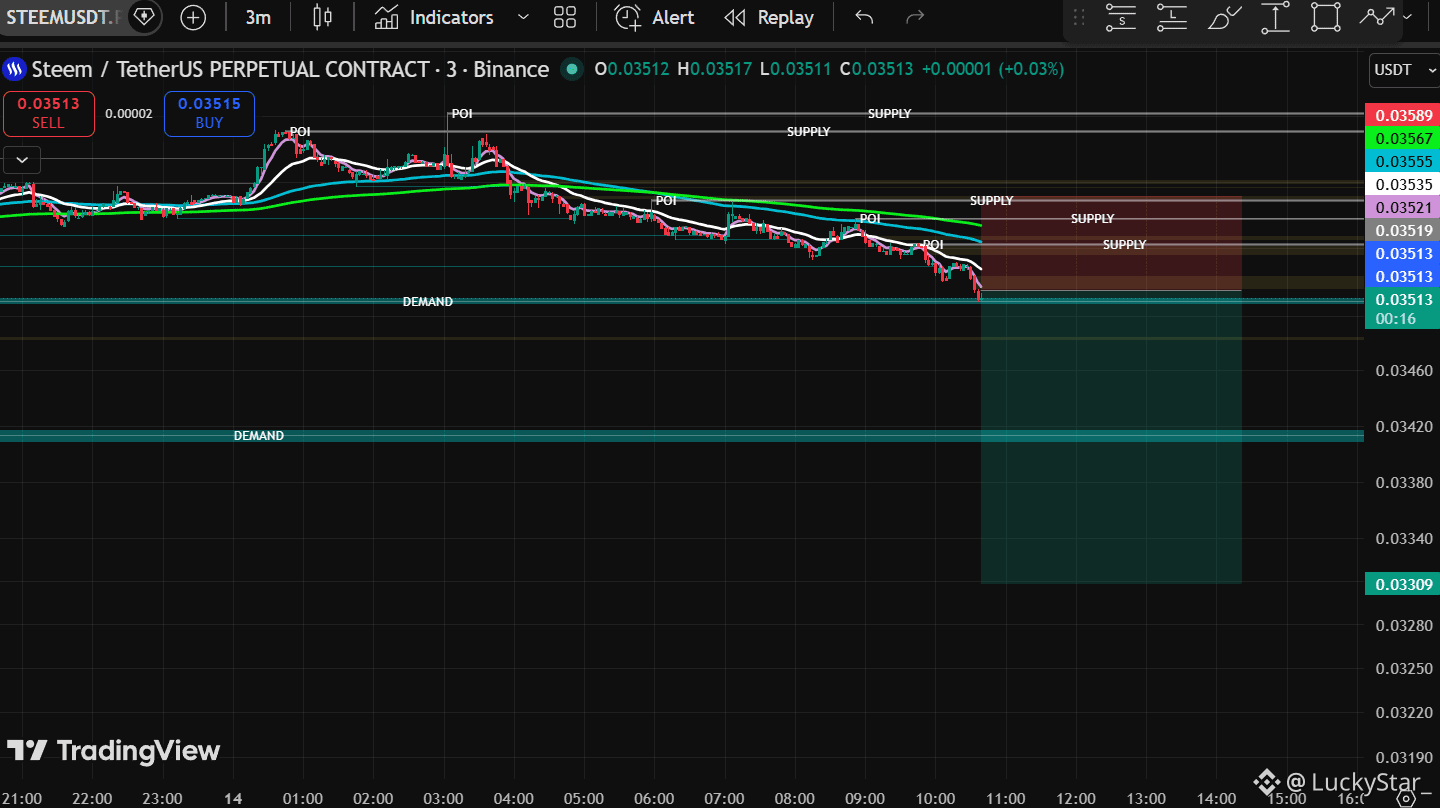The width and height of the screenshot is (1440, 808).
Task: Click the 0.03280 price scale value
Action: [x=1404, y=626]
